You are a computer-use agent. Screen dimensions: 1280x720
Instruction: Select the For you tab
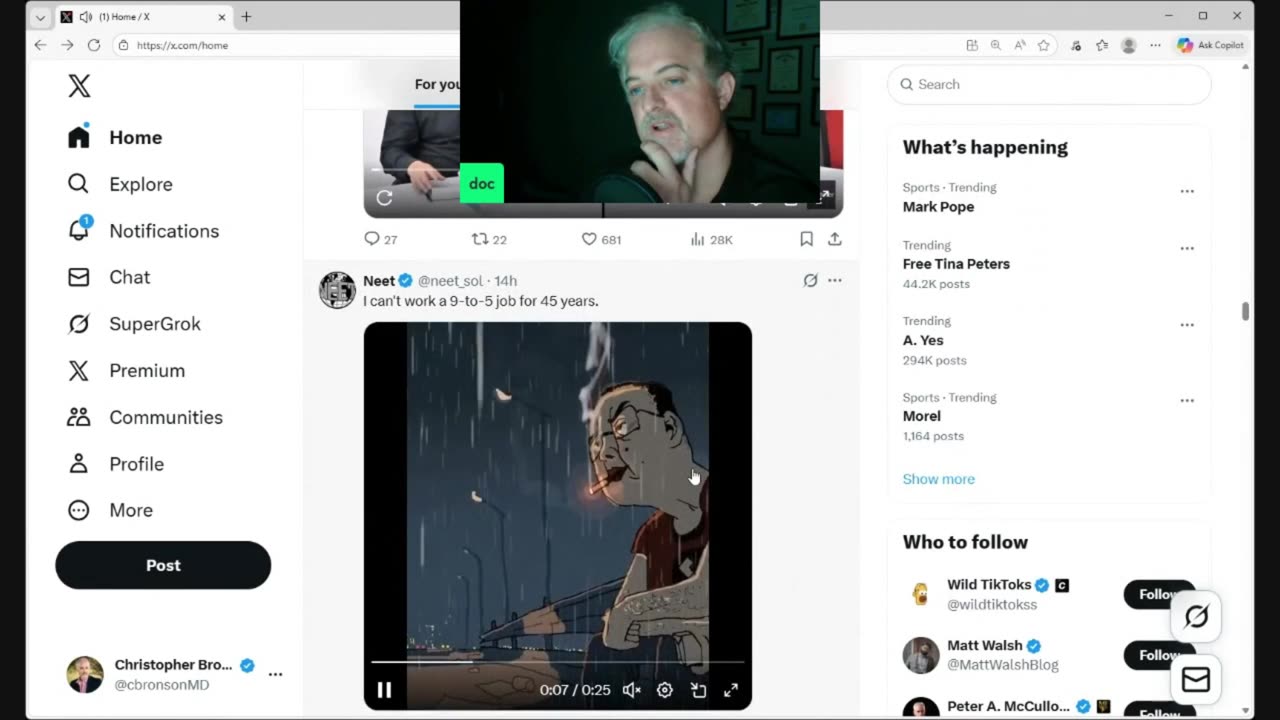click(438, 85)
